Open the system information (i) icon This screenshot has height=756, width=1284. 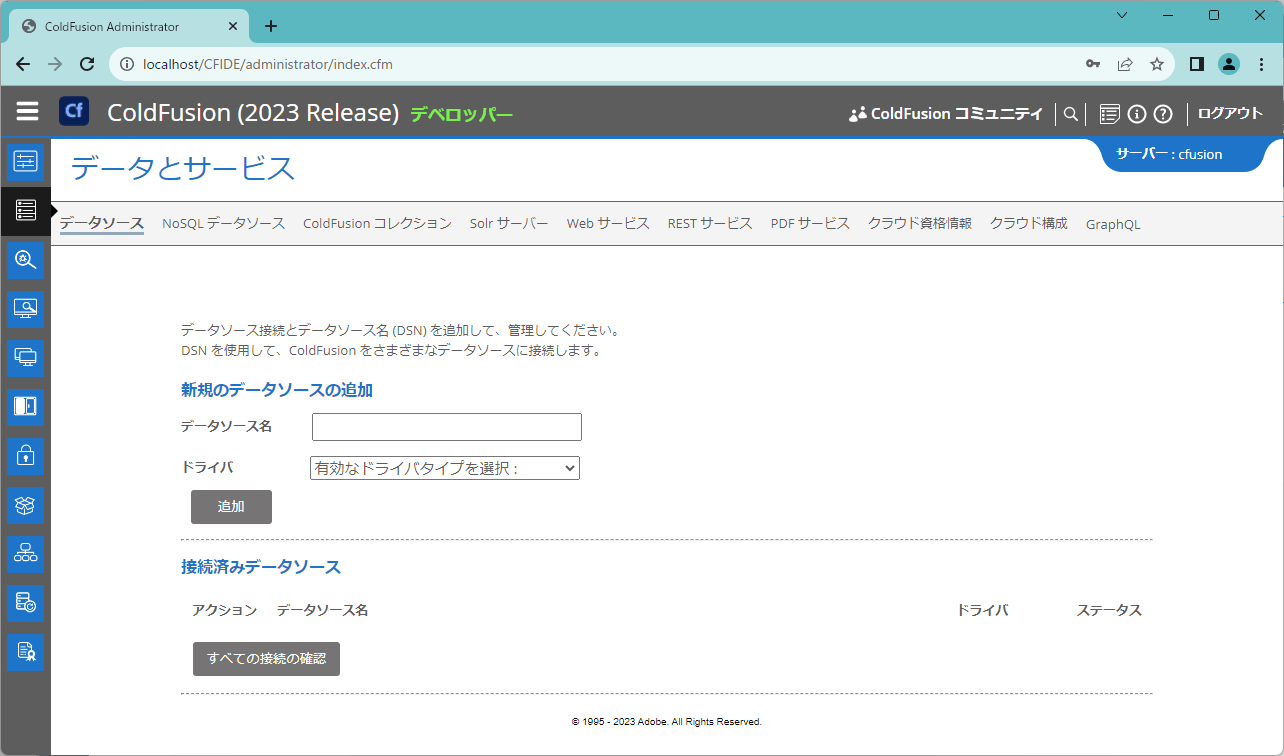coord(1137,114)
